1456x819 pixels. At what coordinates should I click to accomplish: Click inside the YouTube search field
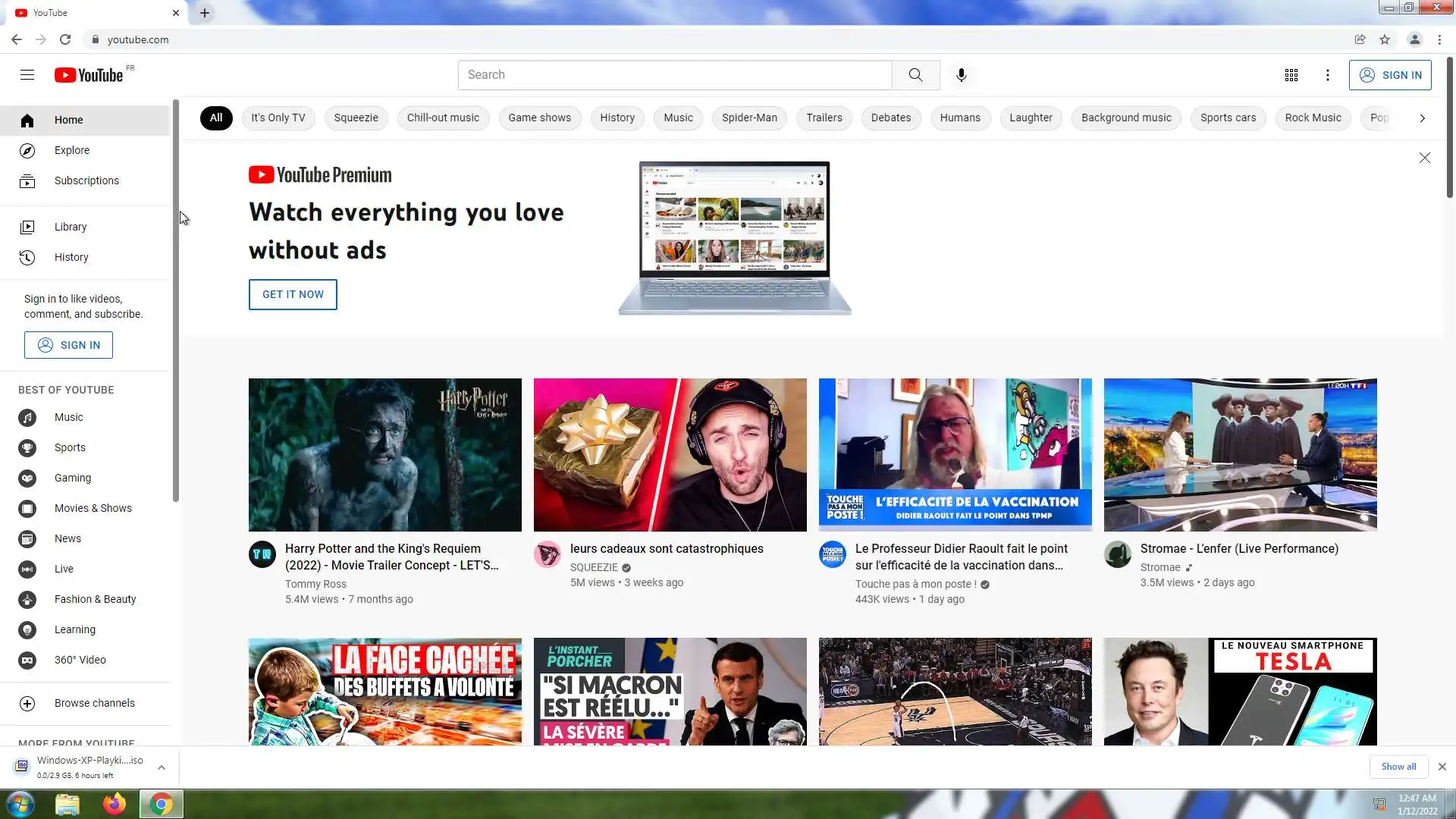[675, 75]
